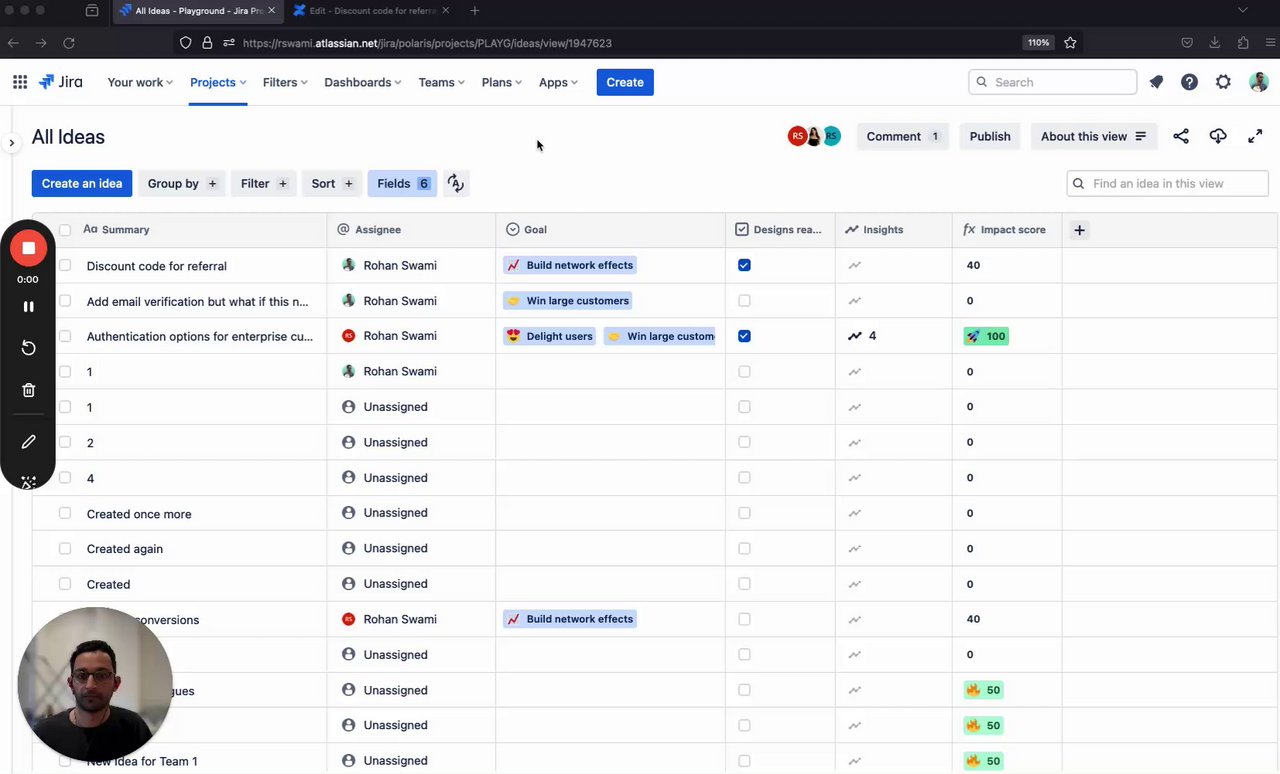Open the help question mark icon
This screenshot has width=1280, height=774.
1189,82
